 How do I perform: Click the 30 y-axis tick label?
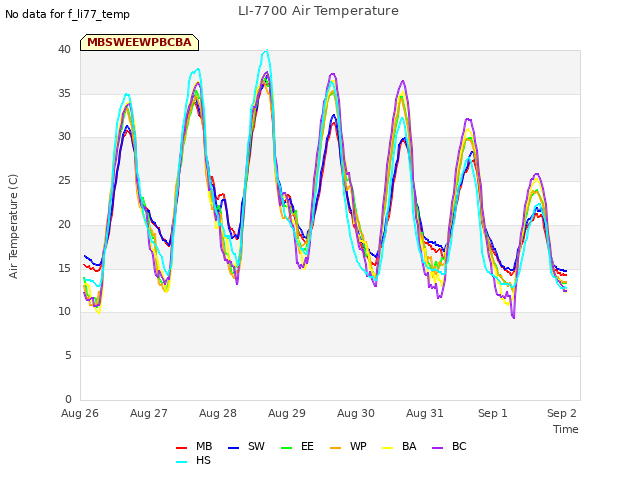(64, 137)
